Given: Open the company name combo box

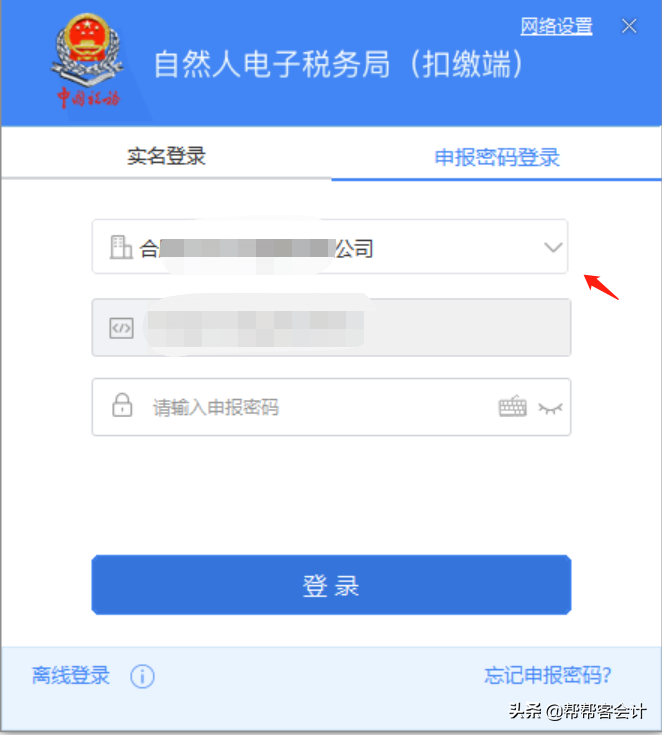Looking at the screenshot, I should coord(330,247).
